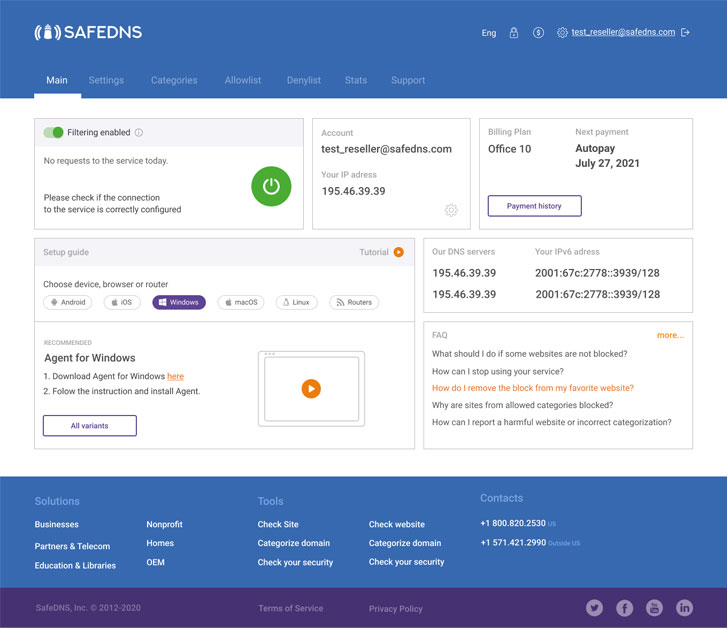The image size is (728, 628).
Task: Open Check website footer link
Action: point(397,524)
